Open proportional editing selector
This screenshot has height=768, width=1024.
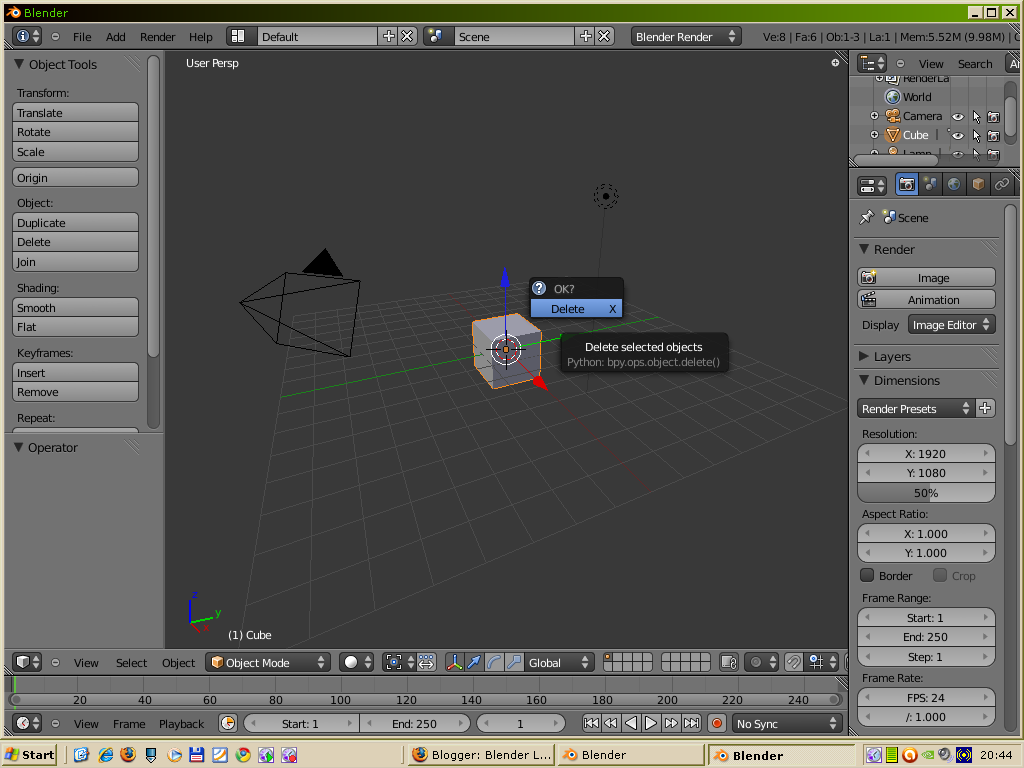click(x=761, y=662)
